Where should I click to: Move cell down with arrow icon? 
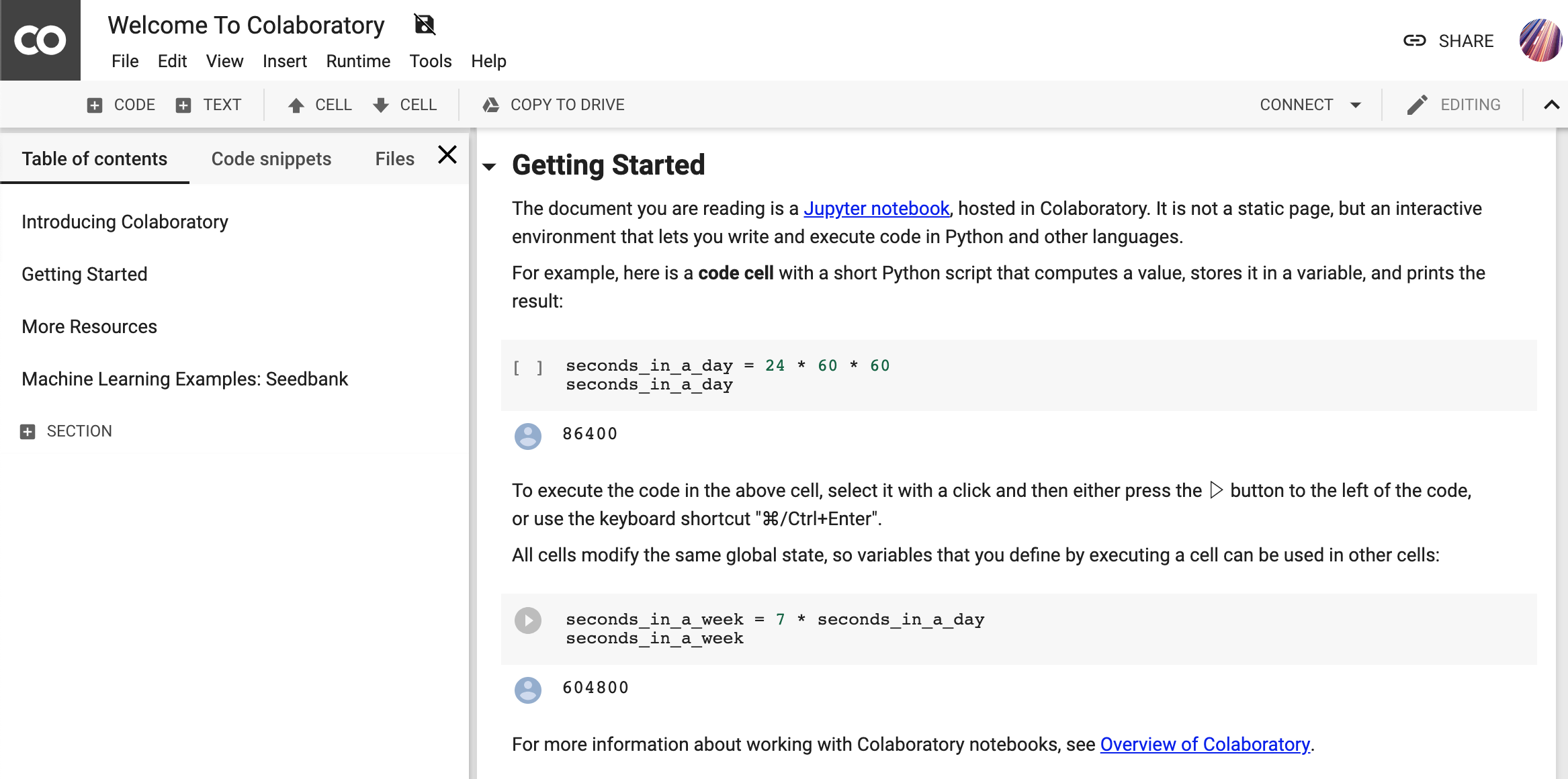(381, 105)
